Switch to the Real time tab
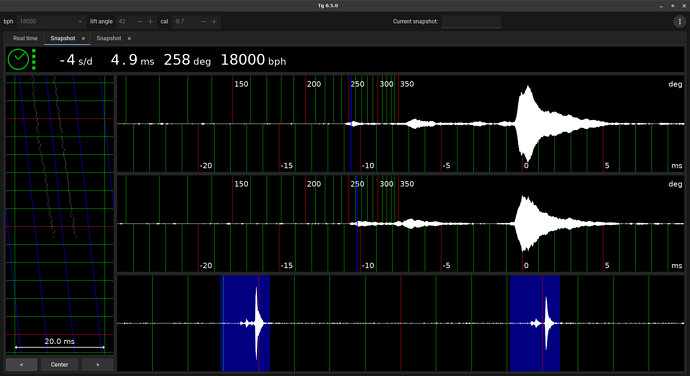690x376 pixels. point(26,38)
